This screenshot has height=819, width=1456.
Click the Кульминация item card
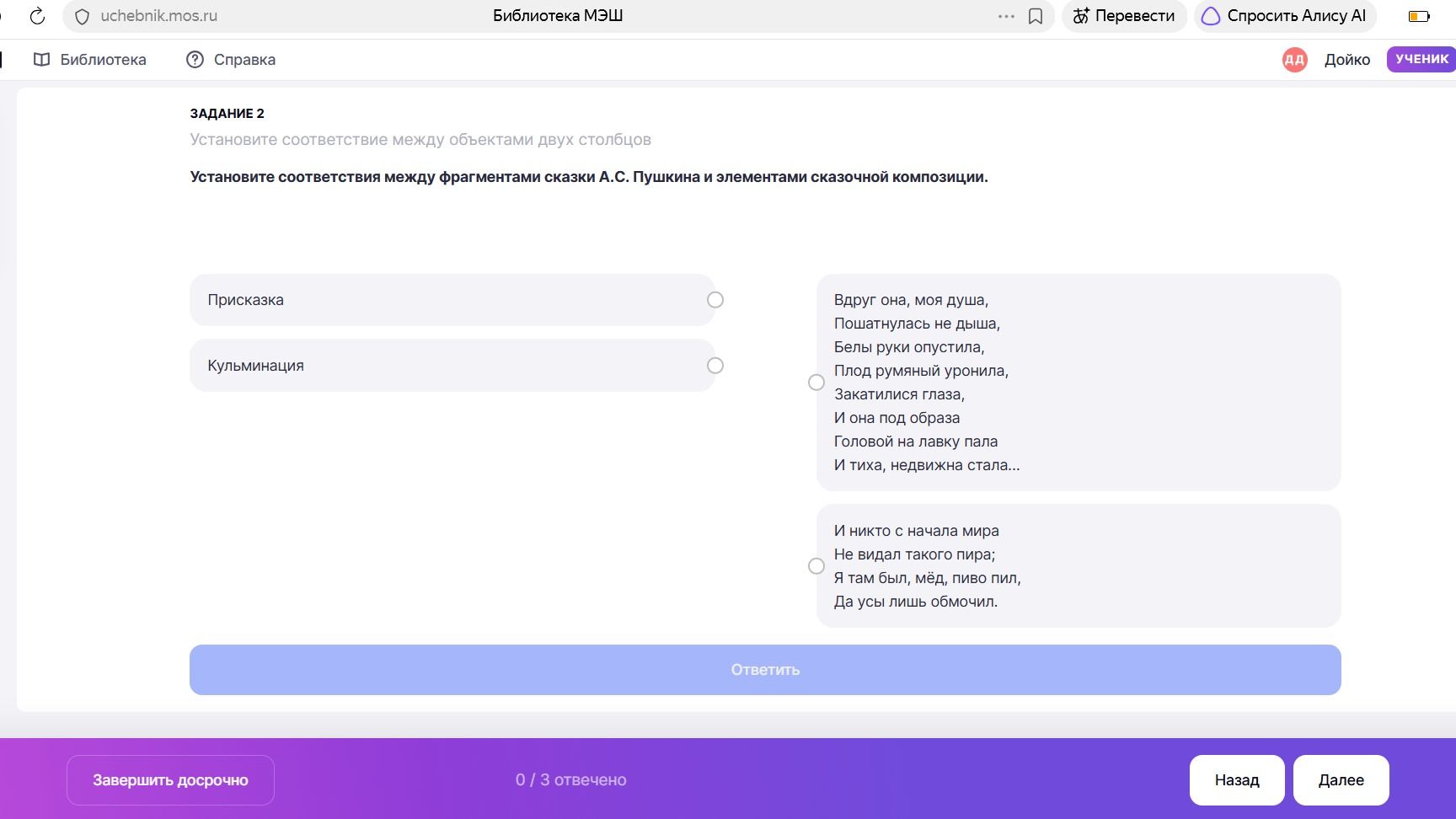coord(452,366)
